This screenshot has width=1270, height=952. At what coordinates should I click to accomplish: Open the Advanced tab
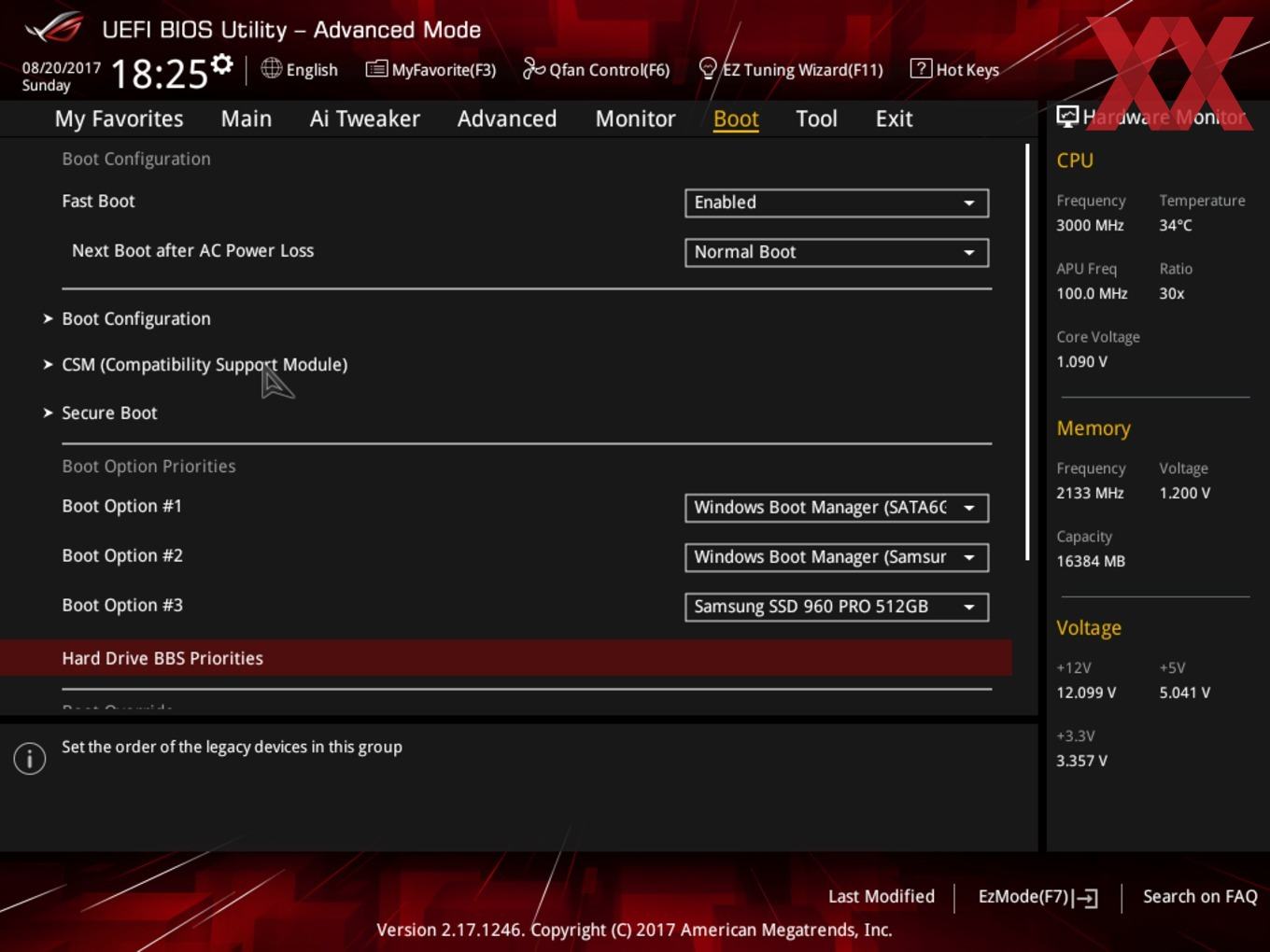[x=507, y=119]
